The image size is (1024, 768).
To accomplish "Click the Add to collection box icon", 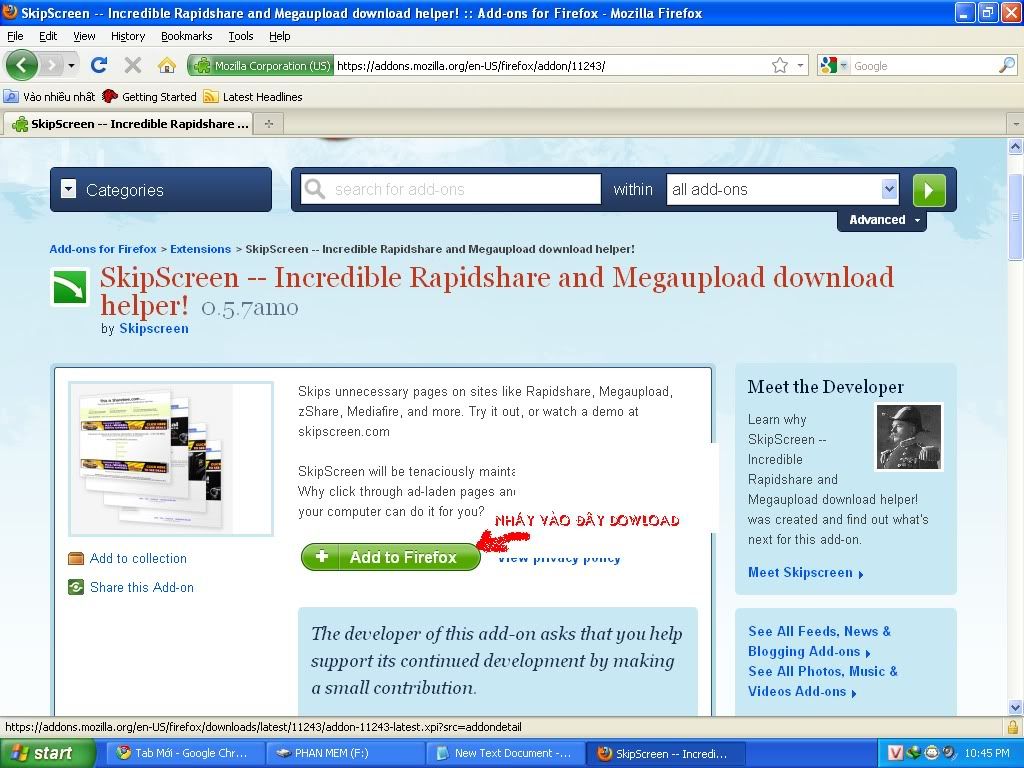I will pyautogui.click(x=76, y=558).
